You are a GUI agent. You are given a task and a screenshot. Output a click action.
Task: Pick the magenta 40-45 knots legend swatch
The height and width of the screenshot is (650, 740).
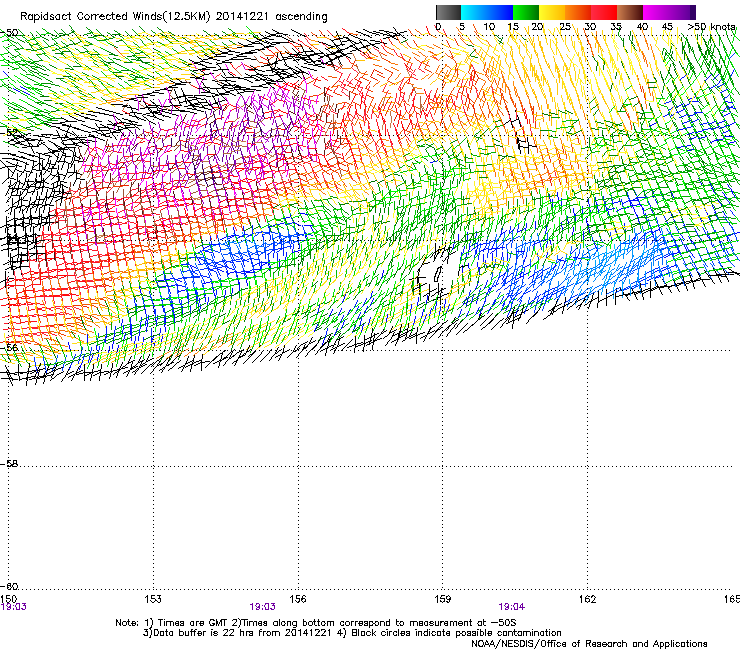(x=656, y=12)
